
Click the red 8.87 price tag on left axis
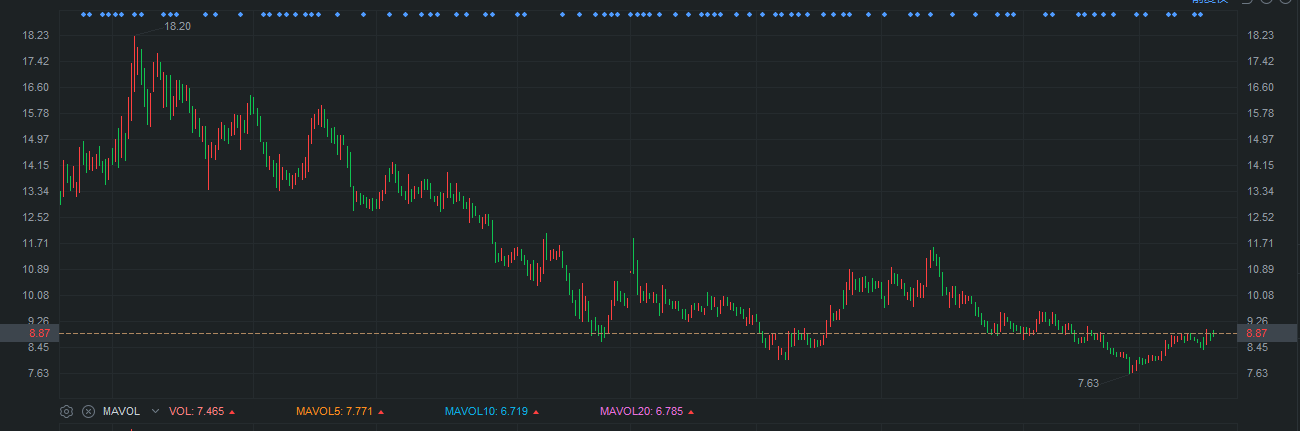tap(40, 333)
